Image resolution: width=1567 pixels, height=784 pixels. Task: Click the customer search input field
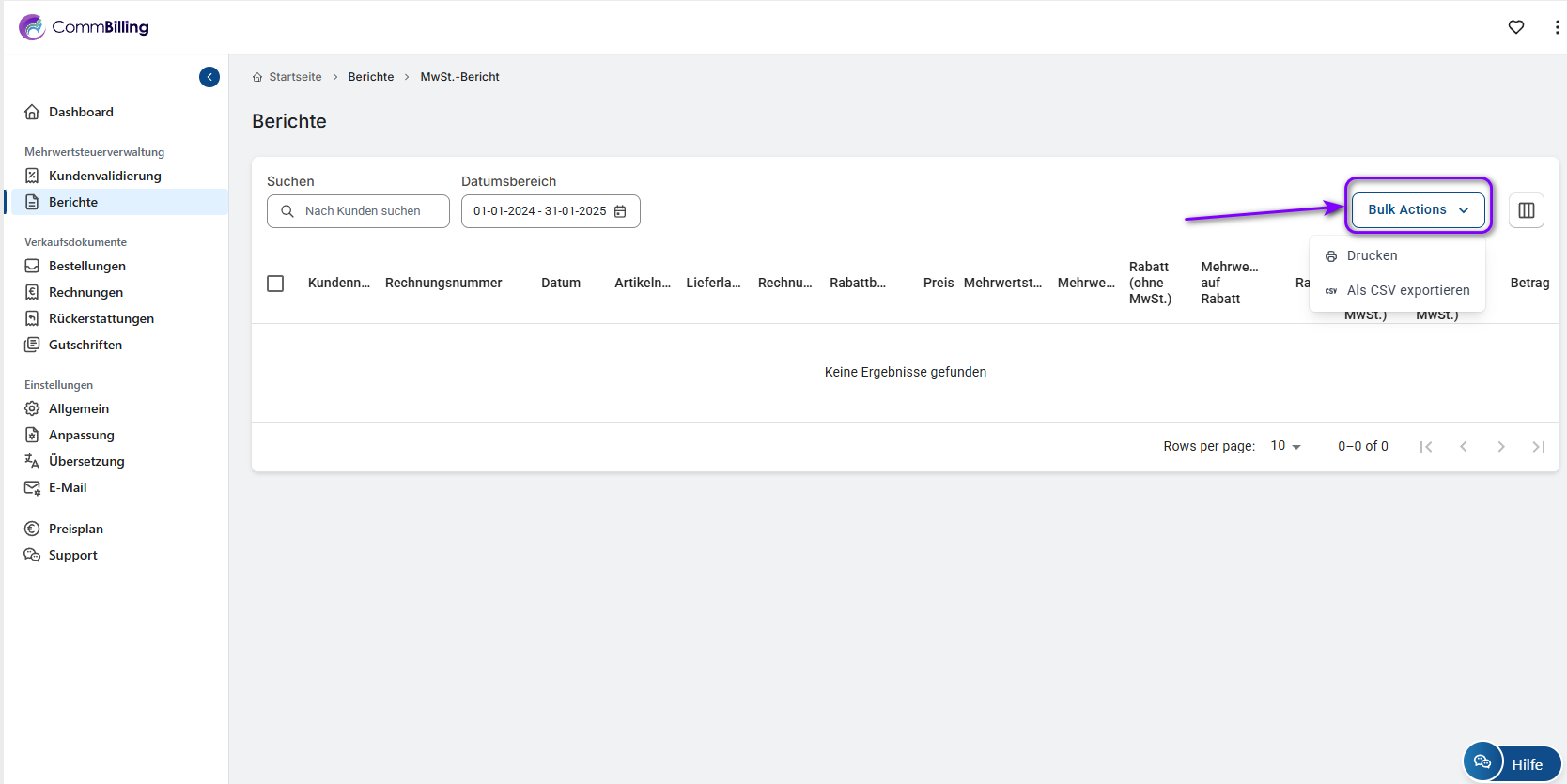pos(363,211)
